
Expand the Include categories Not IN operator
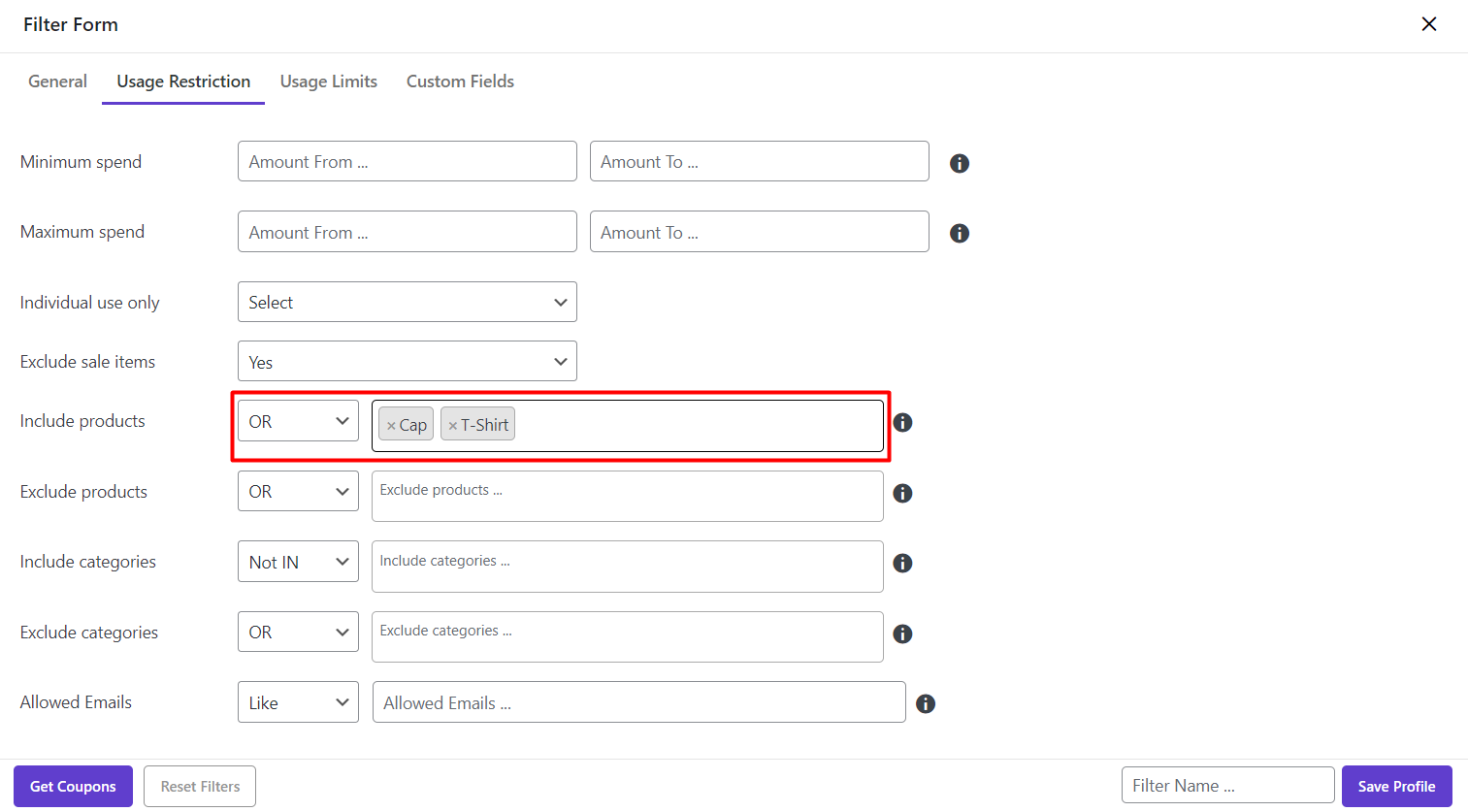click(298, 562)
